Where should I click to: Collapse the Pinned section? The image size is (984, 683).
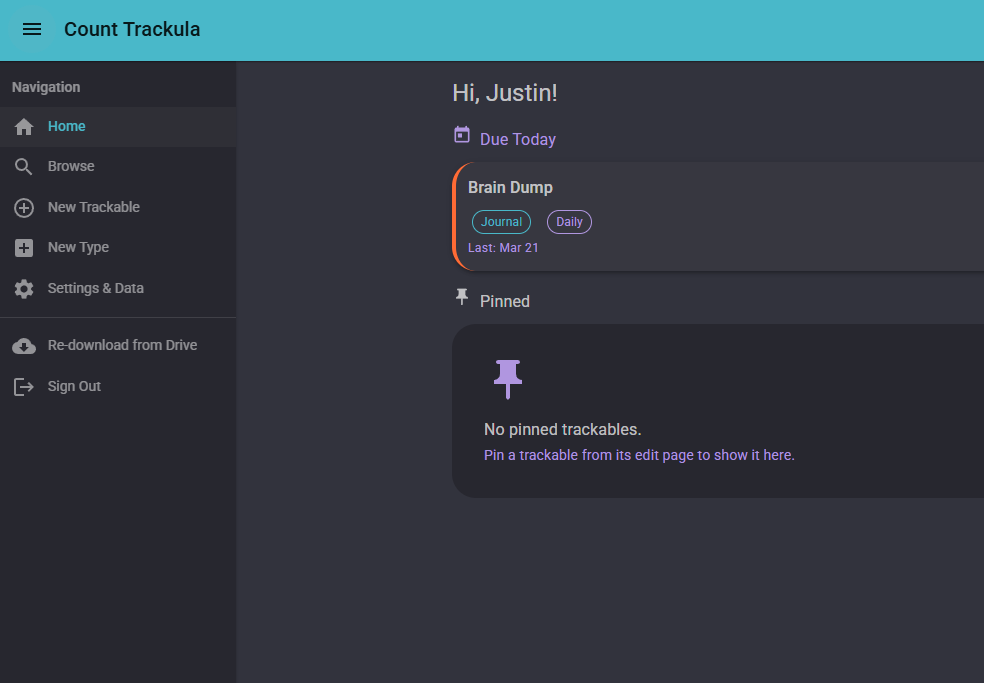click(x=505, y=300)
